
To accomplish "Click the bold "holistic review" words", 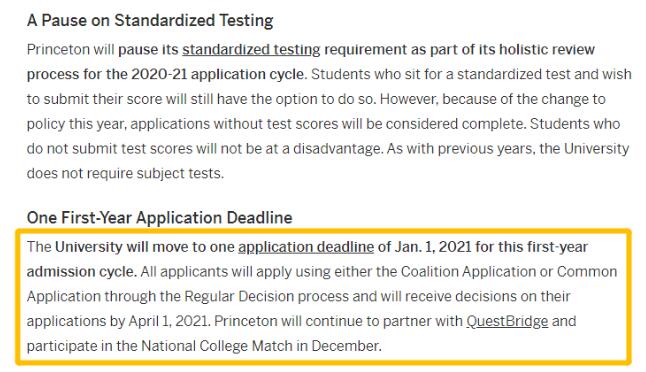I will 547,49.
